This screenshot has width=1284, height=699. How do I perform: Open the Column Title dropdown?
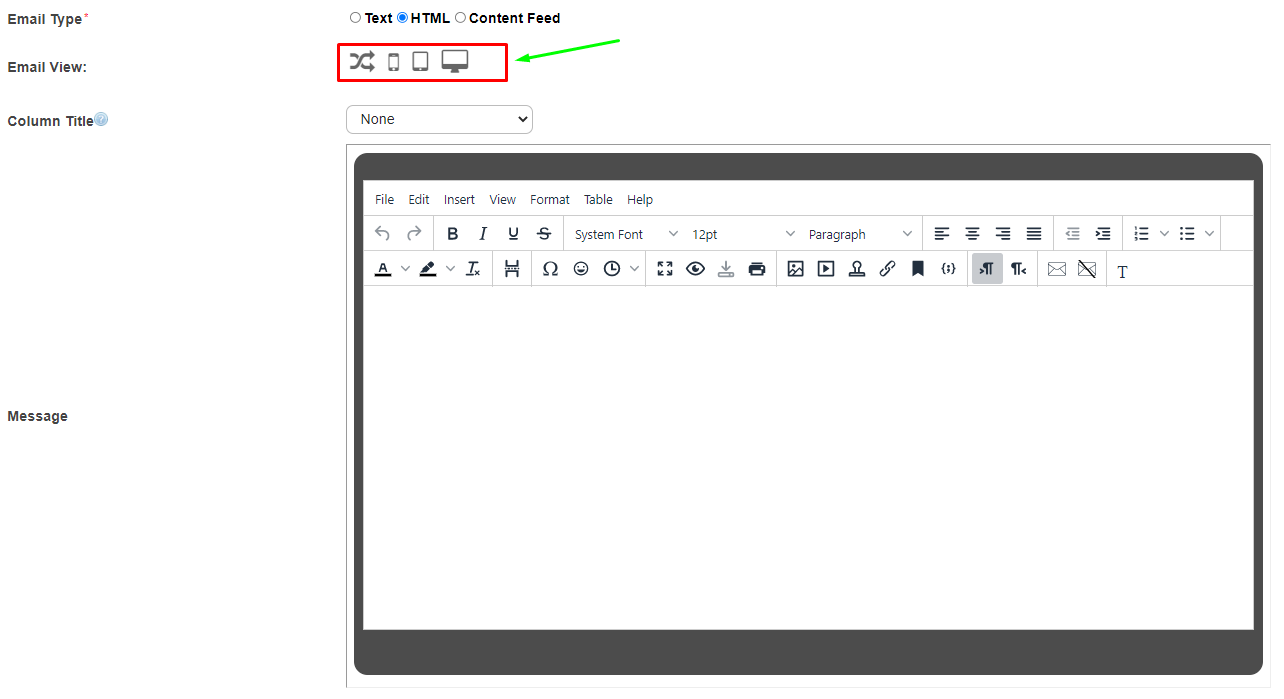coord(439,119)
